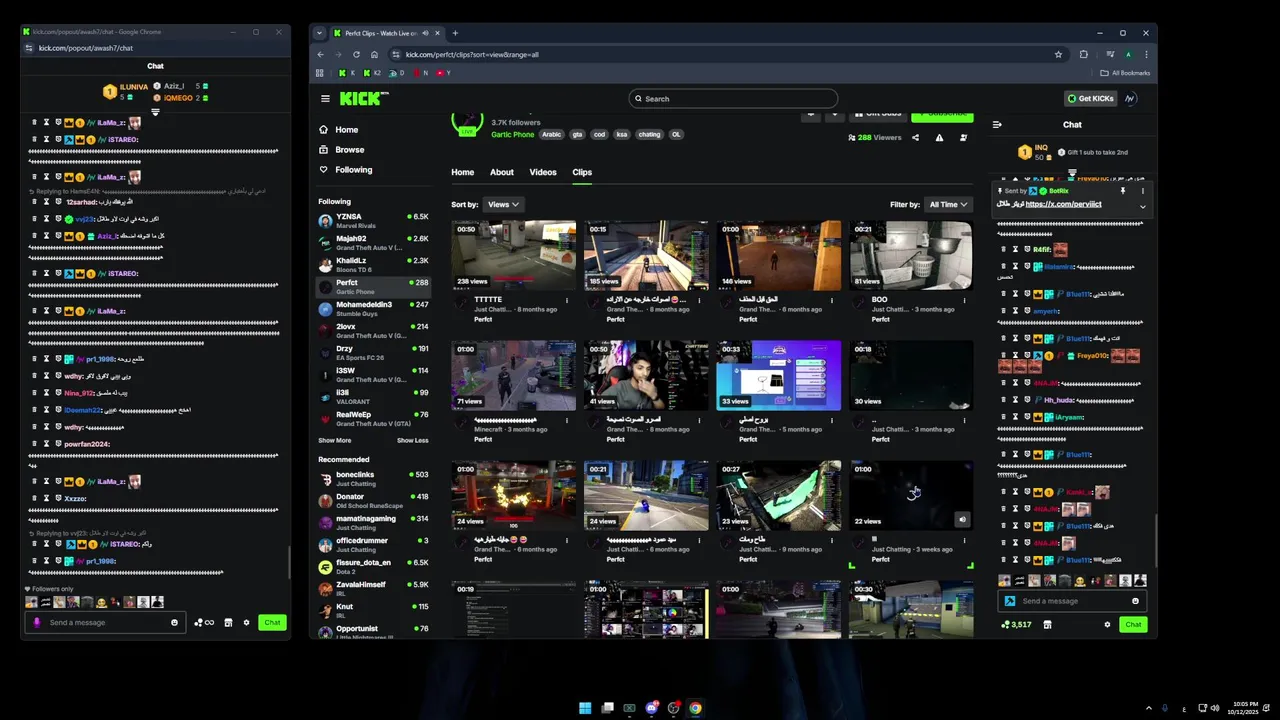Click the purple icon in the popout chat input

point(37,622)
